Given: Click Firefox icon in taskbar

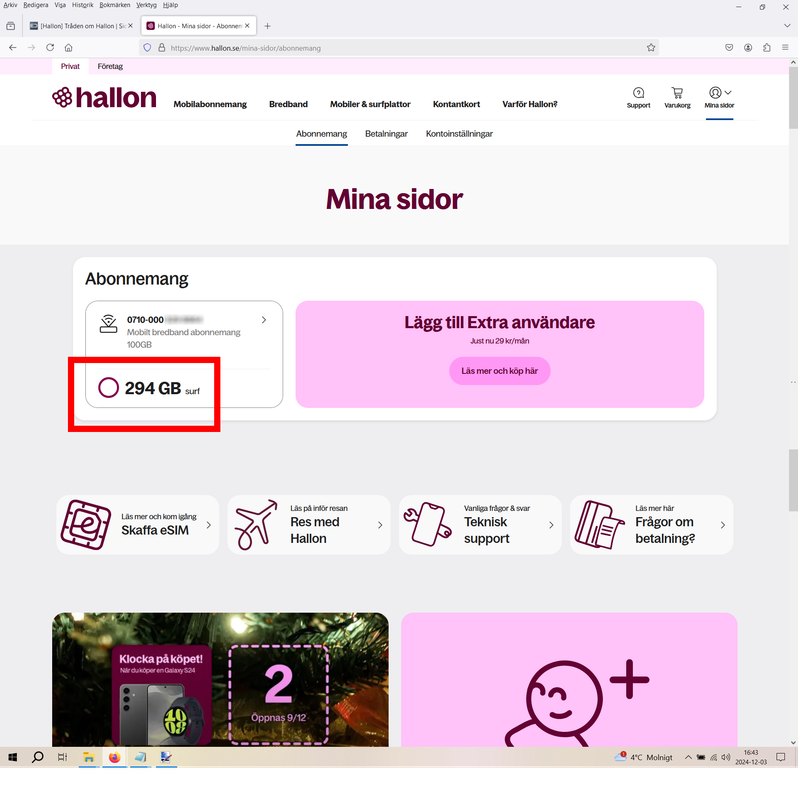Looking at the screenshot, I should [x=114, y=757].
